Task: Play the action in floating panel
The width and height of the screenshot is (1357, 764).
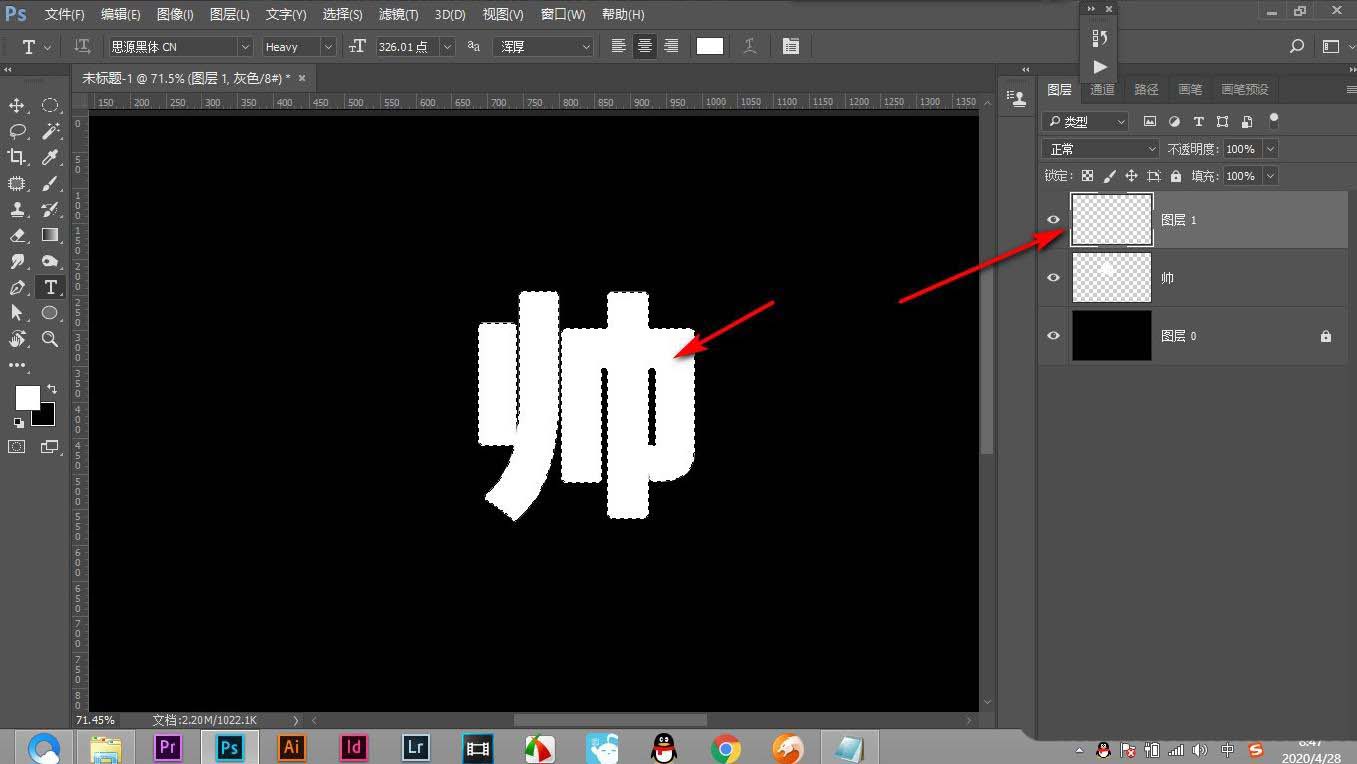Action: [x=1100, y=67]
